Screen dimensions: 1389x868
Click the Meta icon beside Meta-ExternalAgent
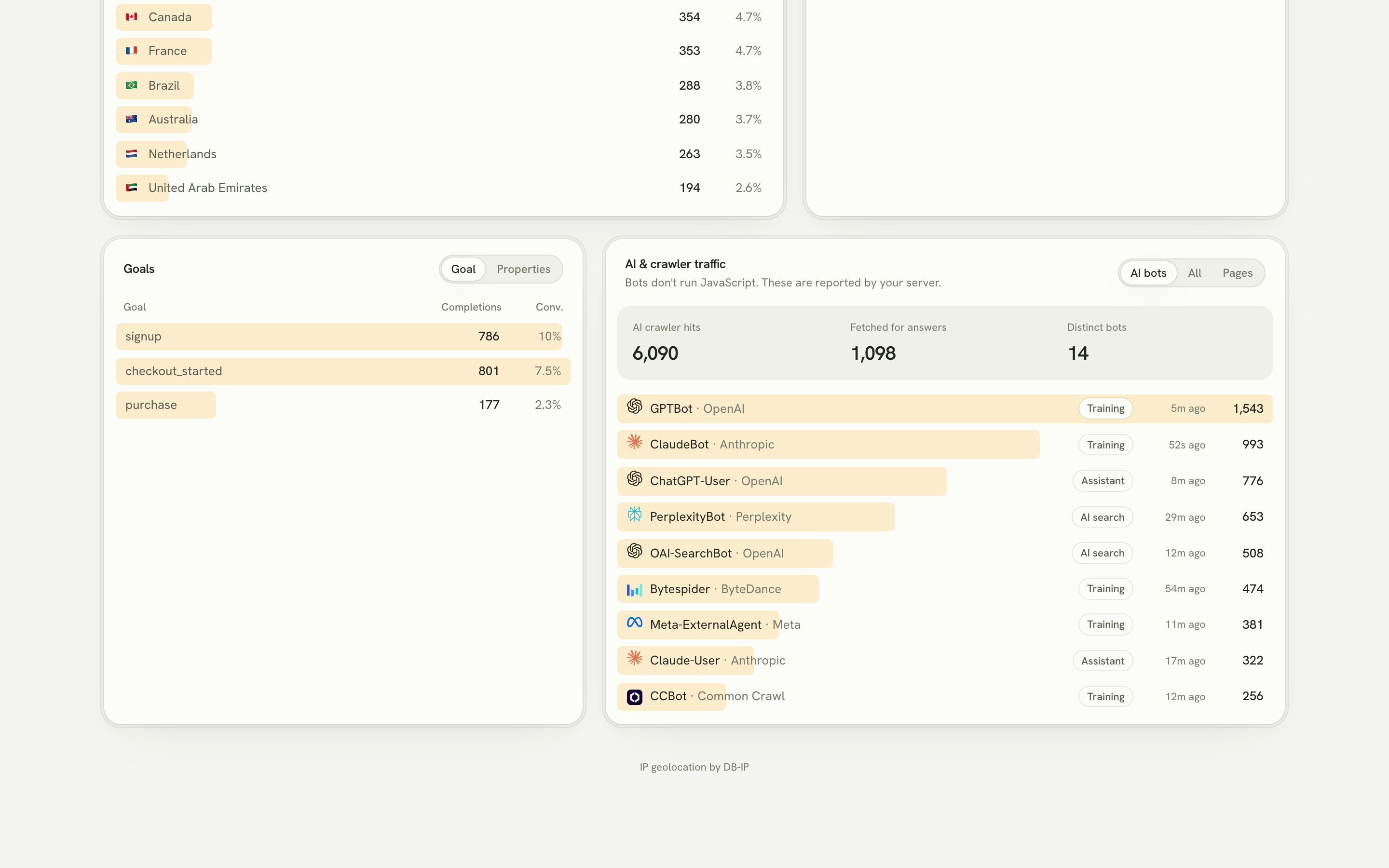(x=634, y=622)
